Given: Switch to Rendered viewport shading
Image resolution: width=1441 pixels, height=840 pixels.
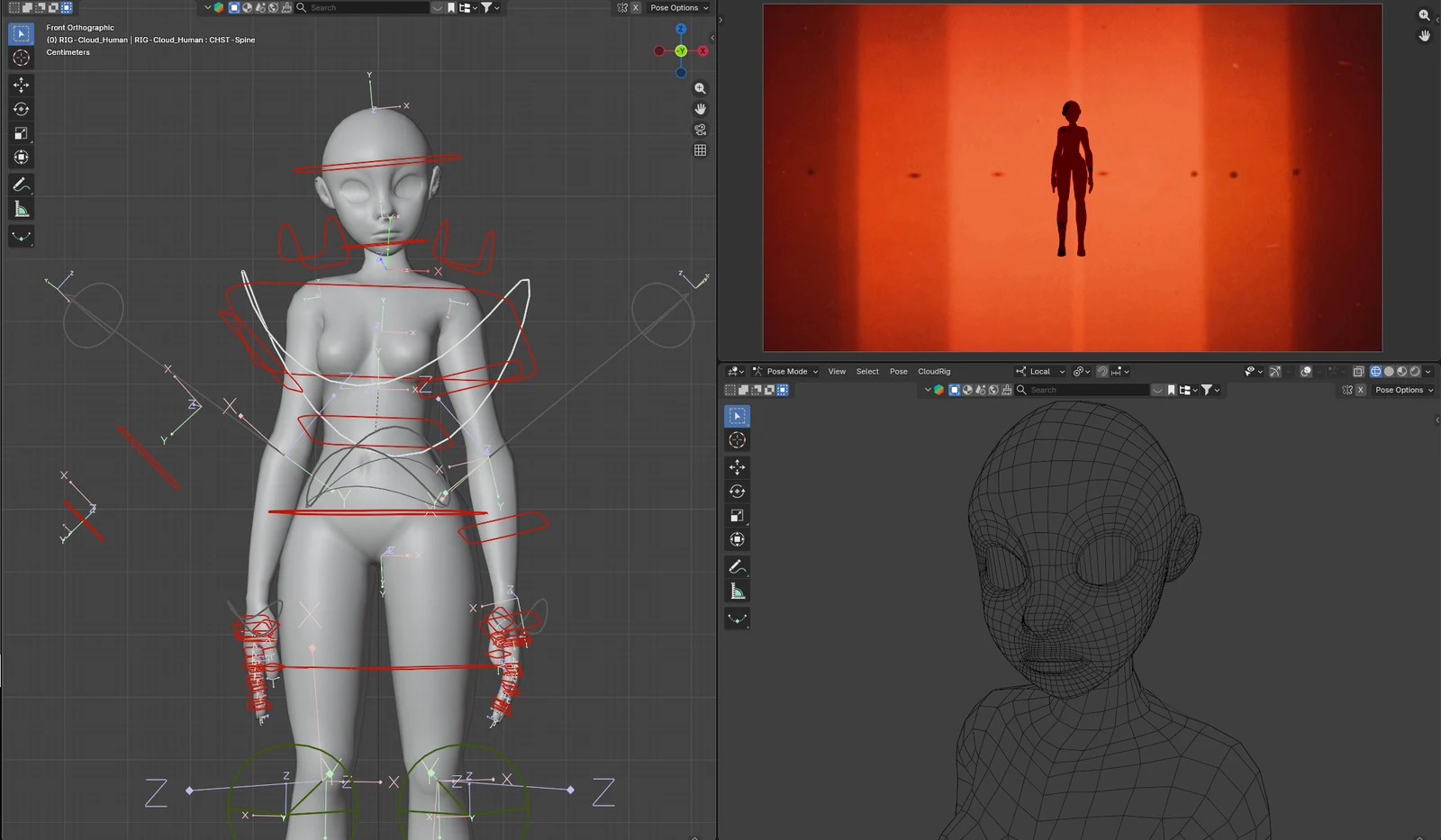Looking at the screenshot, I should (1415, 371).
